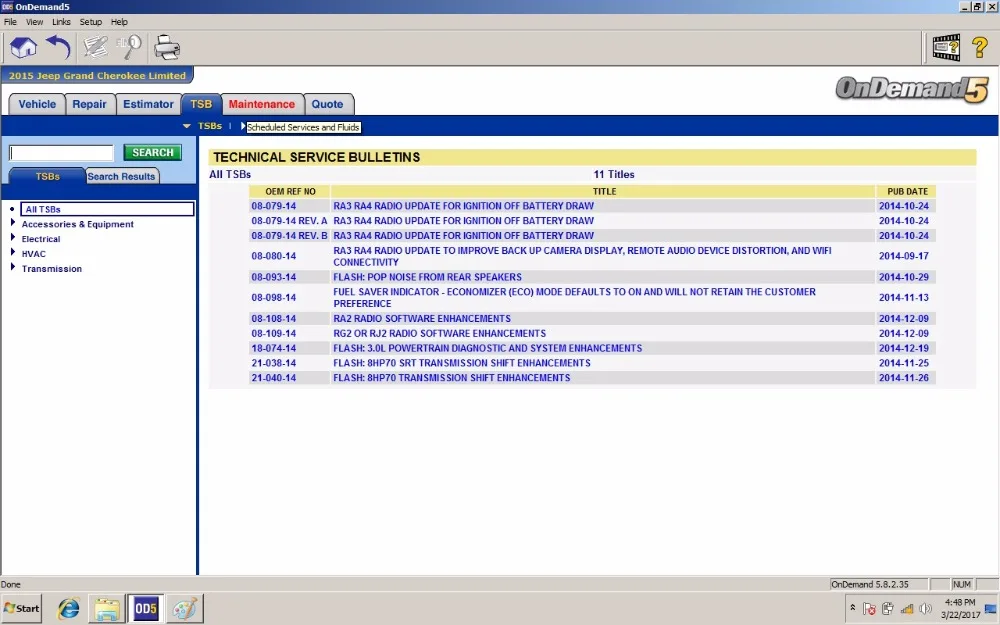
Task: Open RG2 or RJ2 Radio Software Enhancements
Action: pos(439,333)
